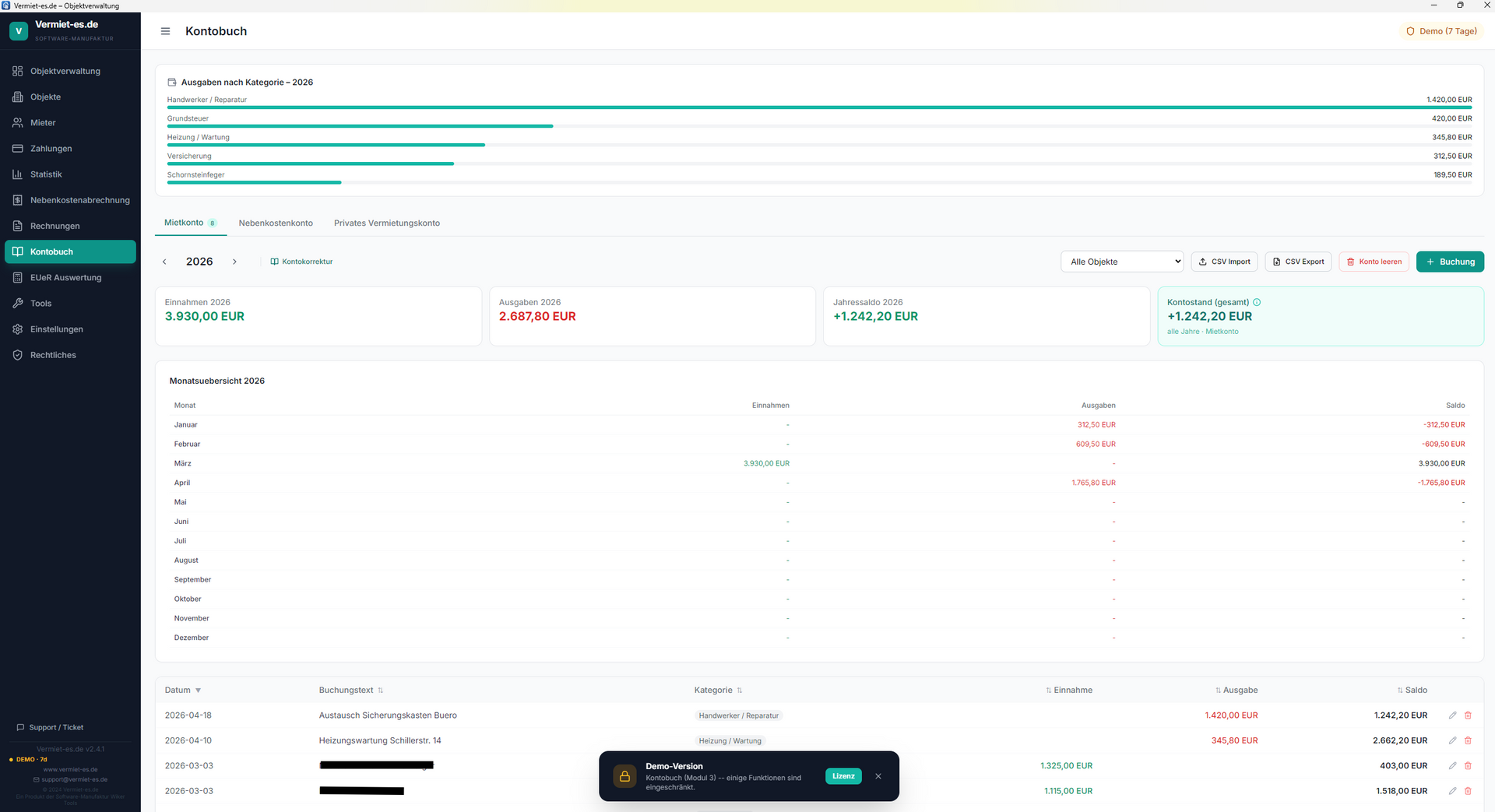
Task: Add a new entry with the Buchung button
Action: pyautogui.click(x=1450, y=262)
